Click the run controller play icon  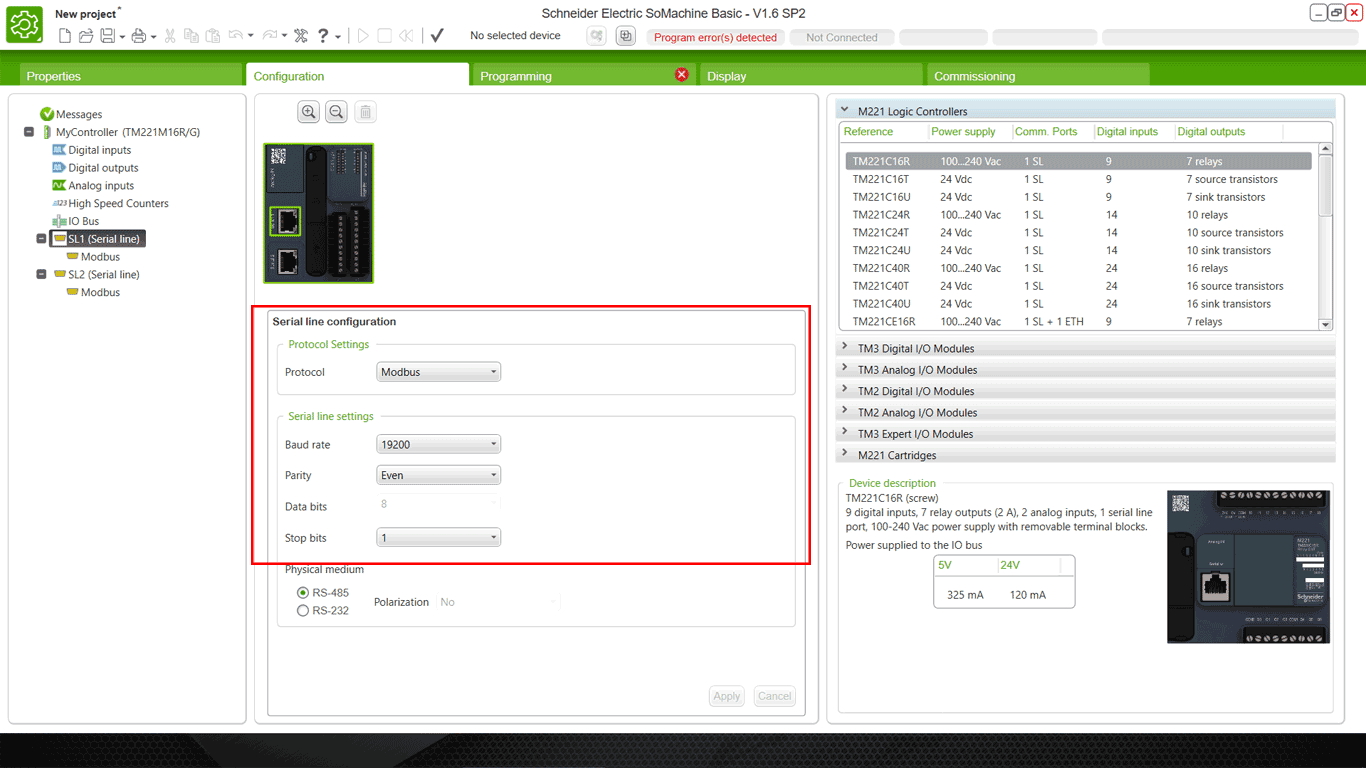coord(363,36)
